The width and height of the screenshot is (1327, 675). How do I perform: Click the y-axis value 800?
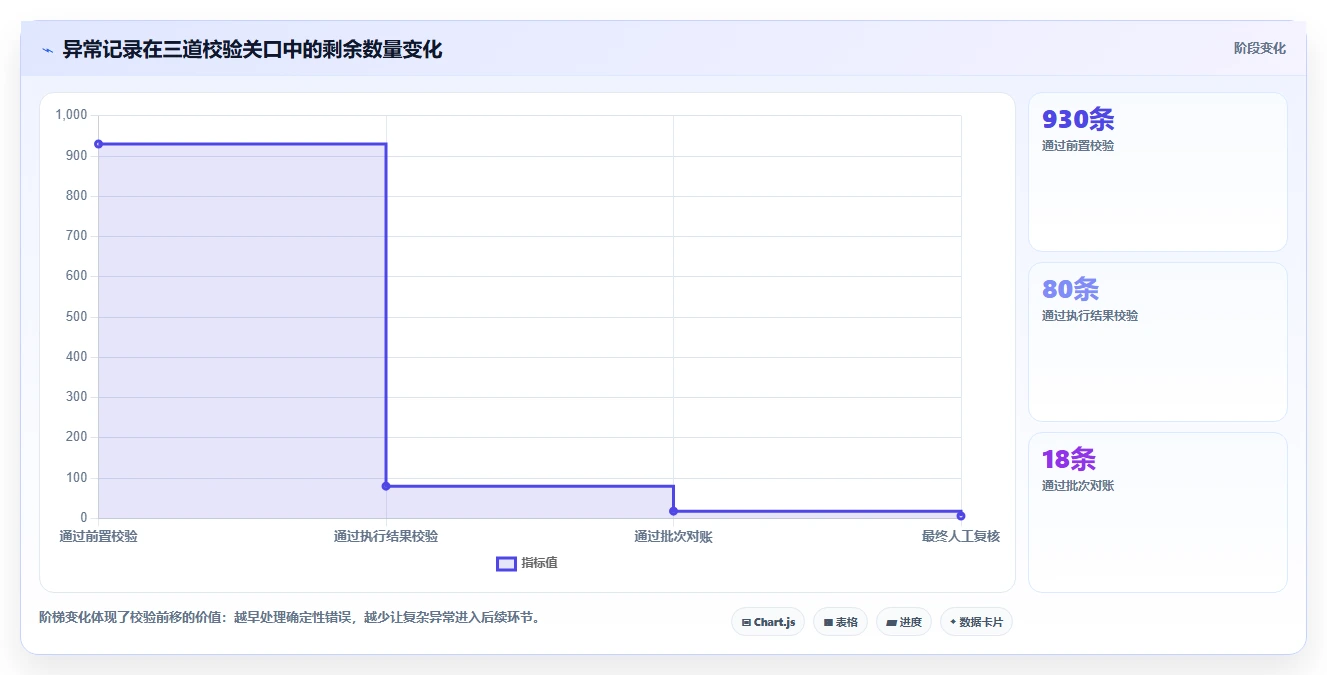77,196
